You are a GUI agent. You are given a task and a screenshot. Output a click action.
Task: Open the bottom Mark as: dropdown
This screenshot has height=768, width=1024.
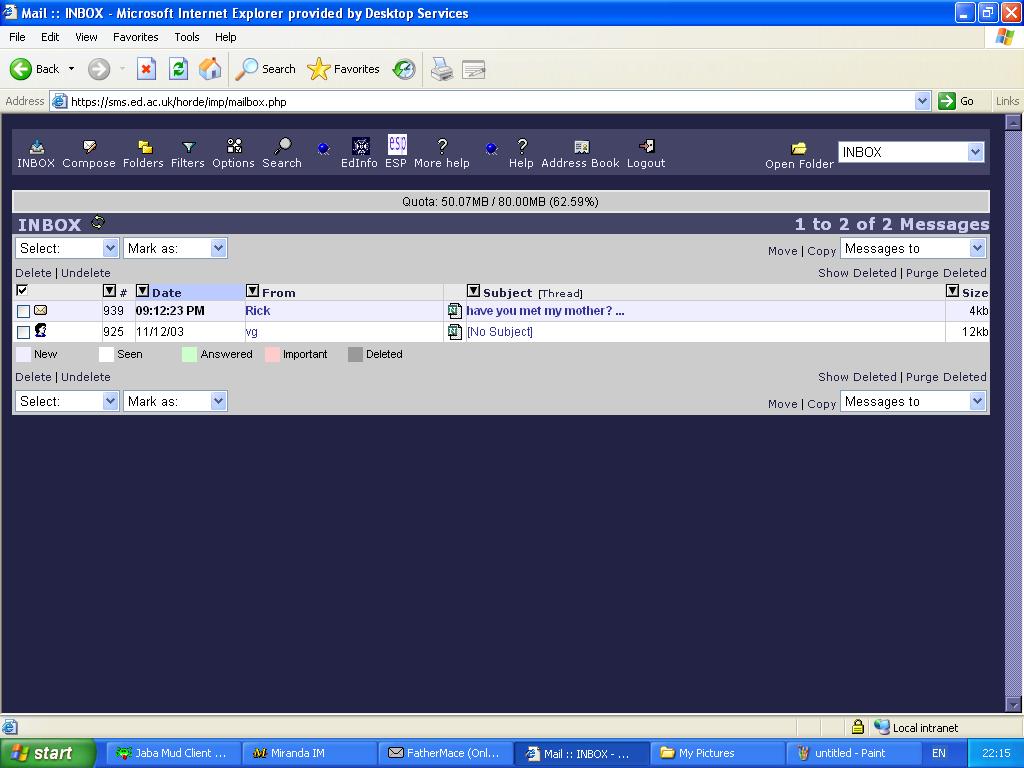coord(175,401)
